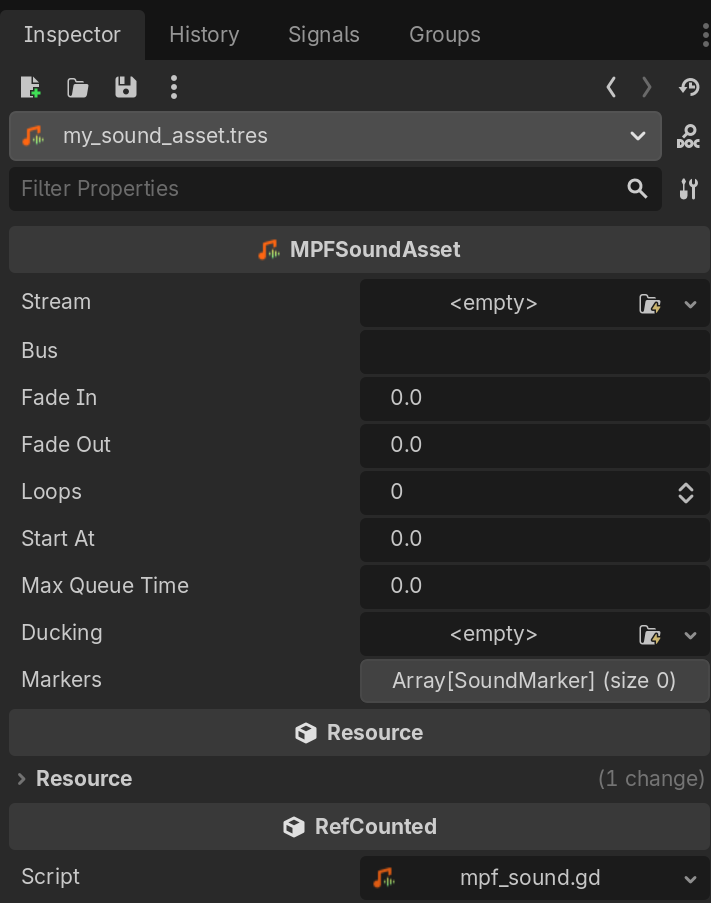Open documentation for this resource

coord(688,137)
